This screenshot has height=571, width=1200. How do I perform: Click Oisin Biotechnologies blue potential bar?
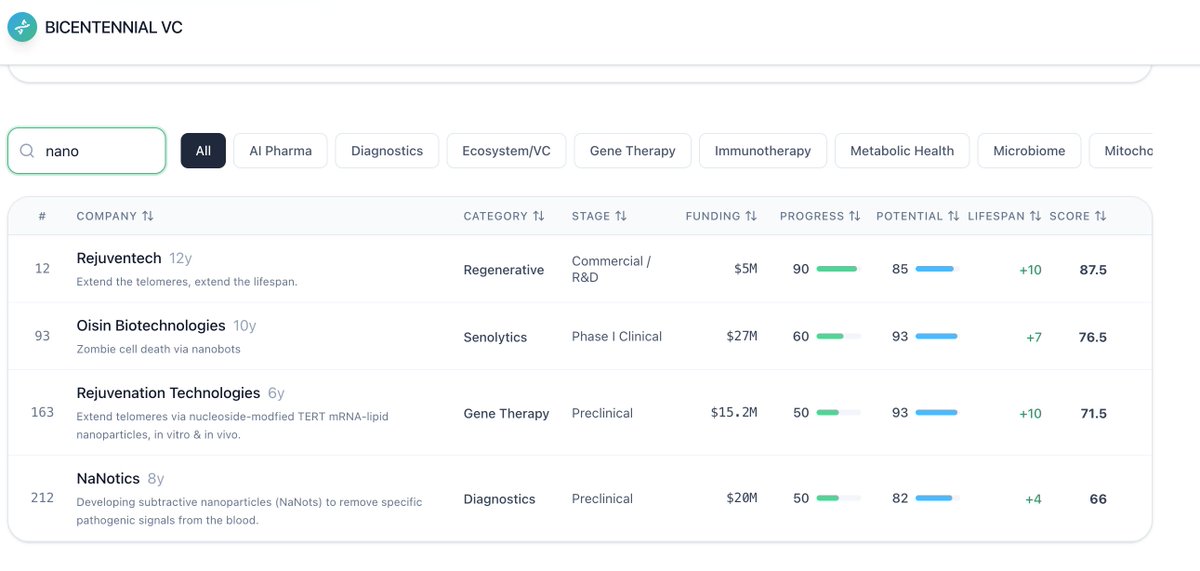point(937,337)
